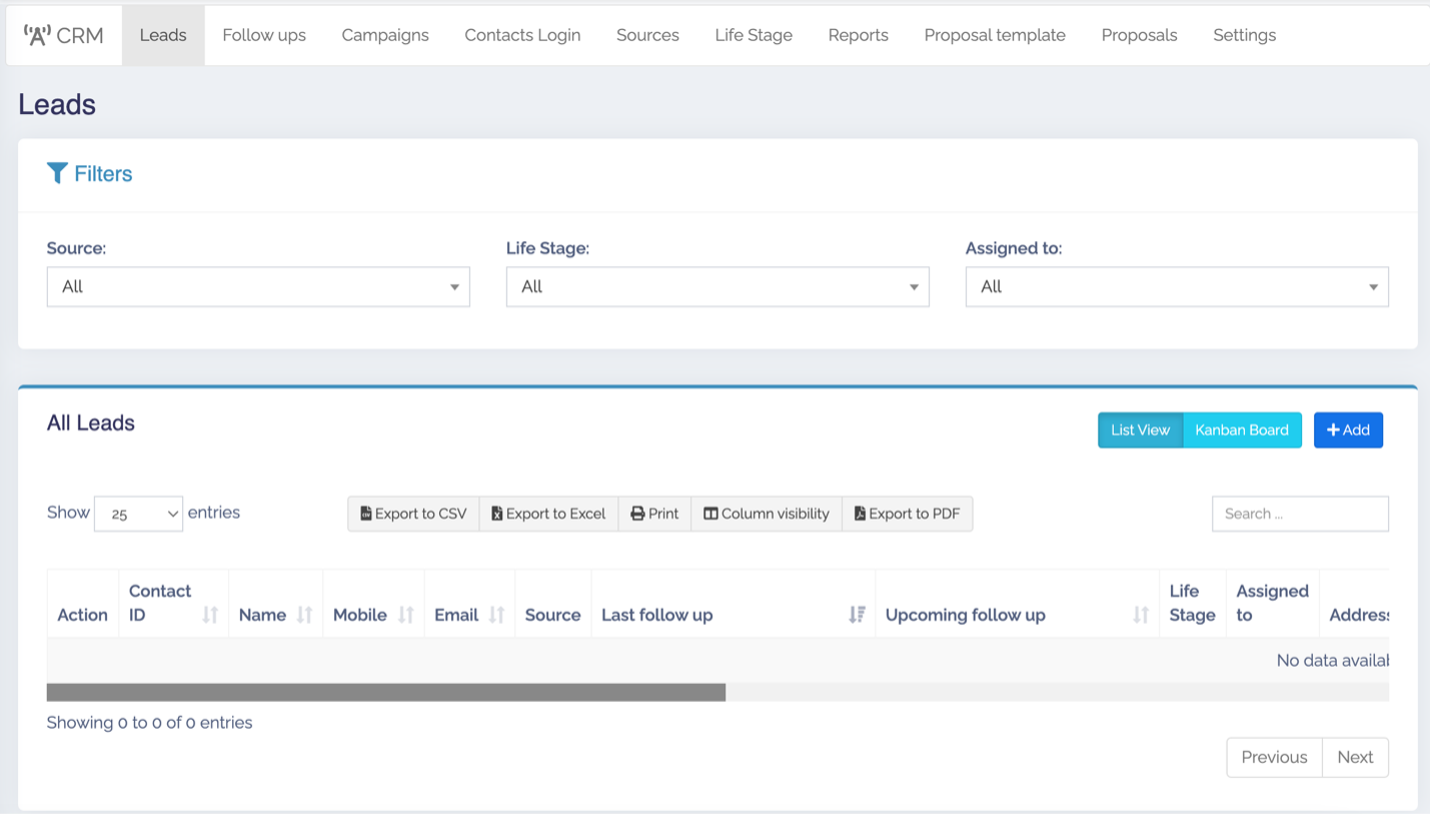The height and width of the screenshot is (818, 1430).
Task: Switch to List View
Action: click(1140, 430)
